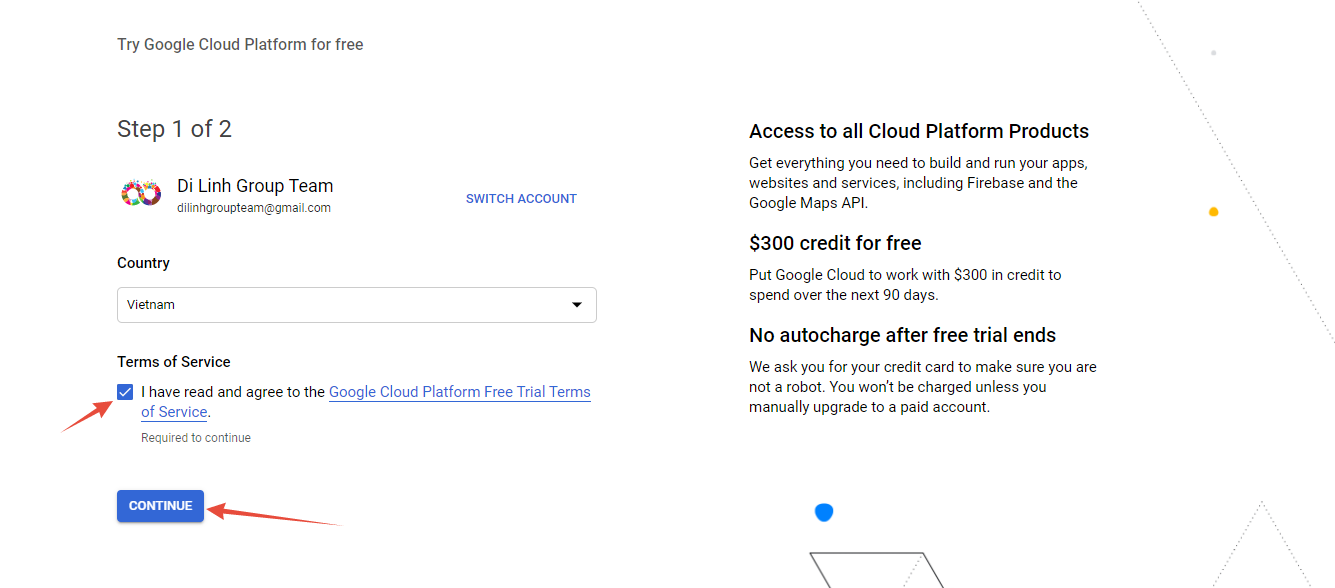
Task: Click the Country dropdown arrow
Action: [x=577, y=305]
